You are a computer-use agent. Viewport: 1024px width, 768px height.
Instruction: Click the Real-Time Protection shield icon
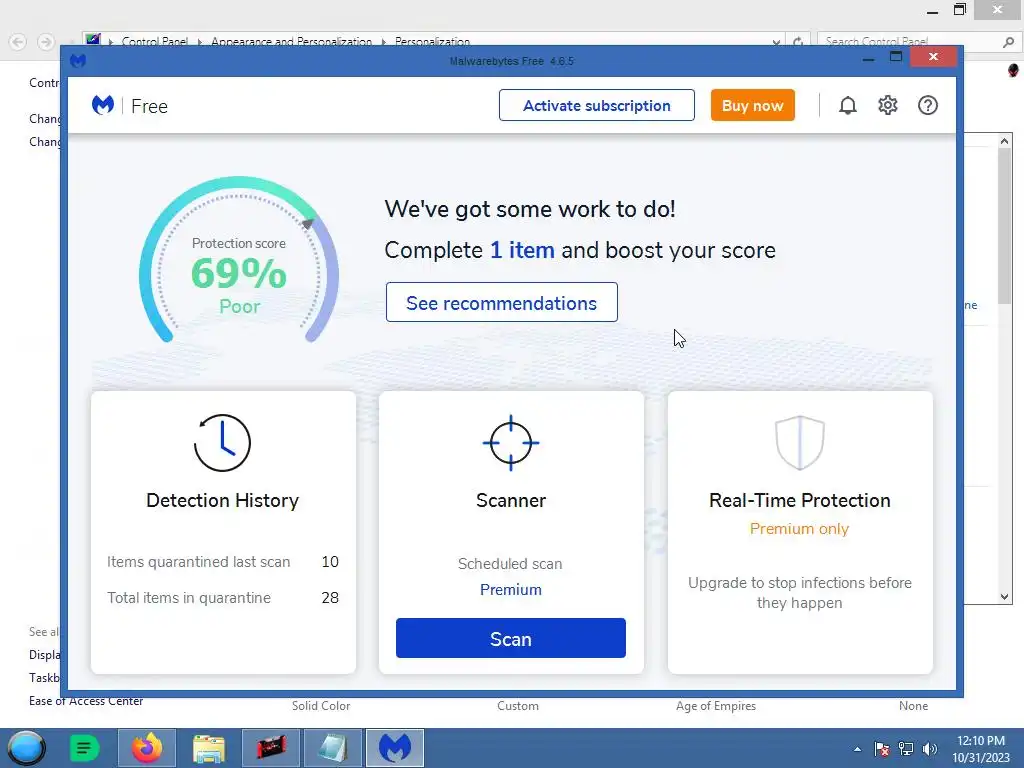coord(799,442)
